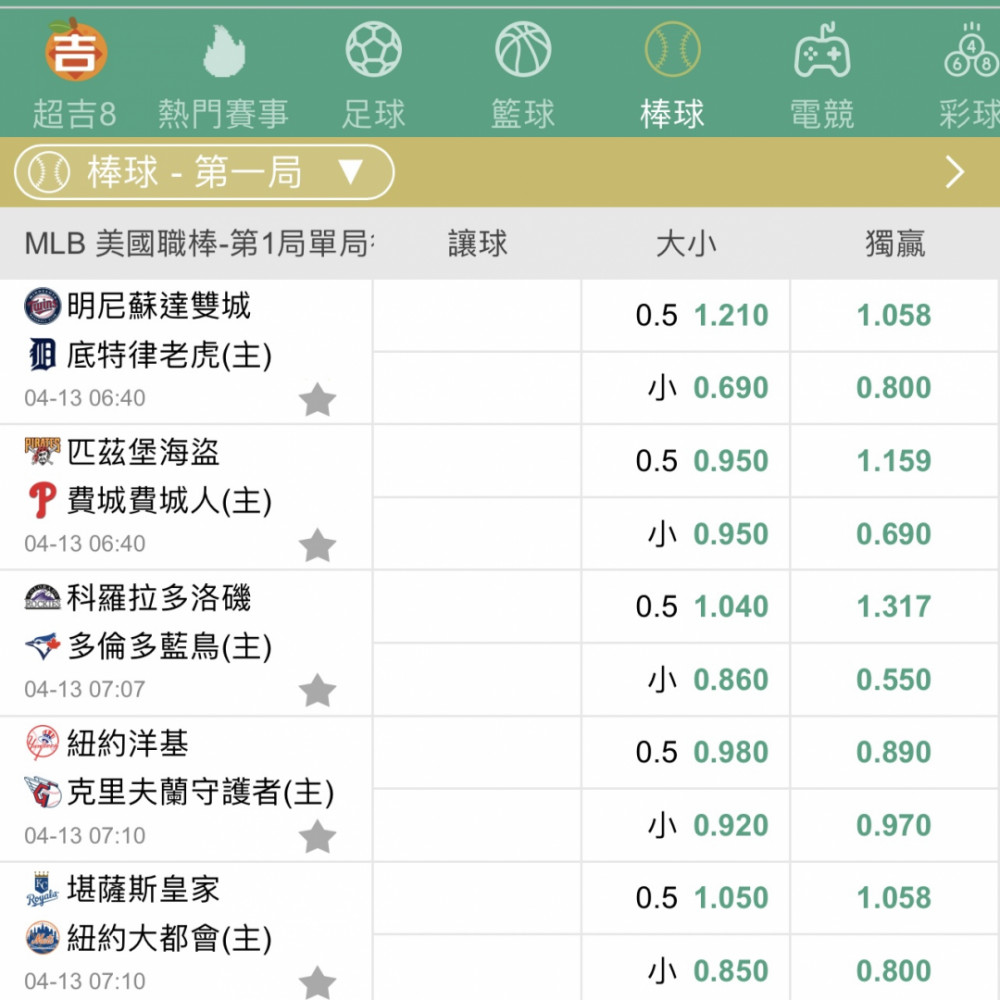Viewport: 1000px width, 1000px height.
Task: Pick 克里夫蘭守護者 獨贏 odds 0.970
Action: [x=895, y=825]
